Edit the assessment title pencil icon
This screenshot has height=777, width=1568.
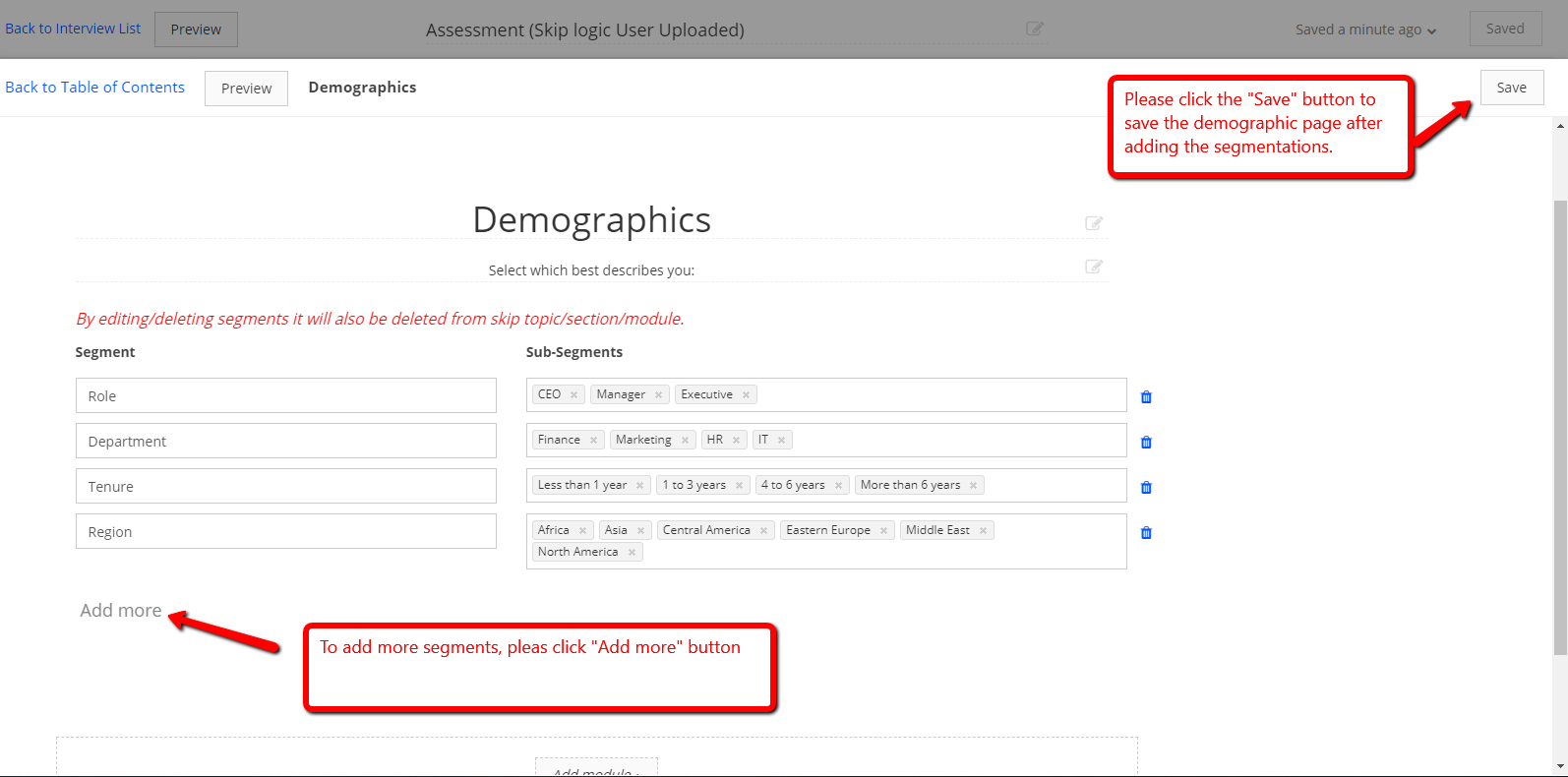tap(1035, 29)
